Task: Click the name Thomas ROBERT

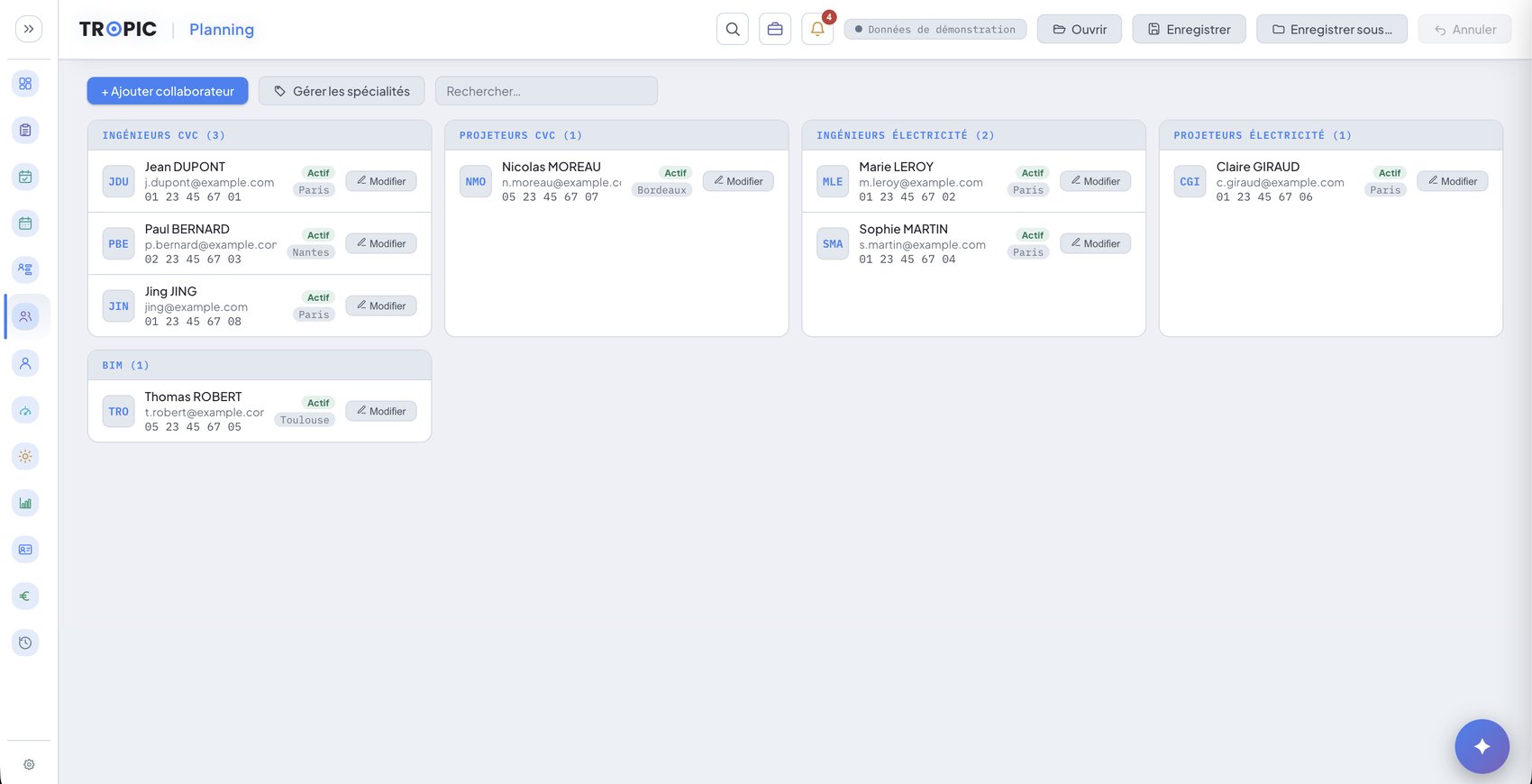Action: pos(193,397)
